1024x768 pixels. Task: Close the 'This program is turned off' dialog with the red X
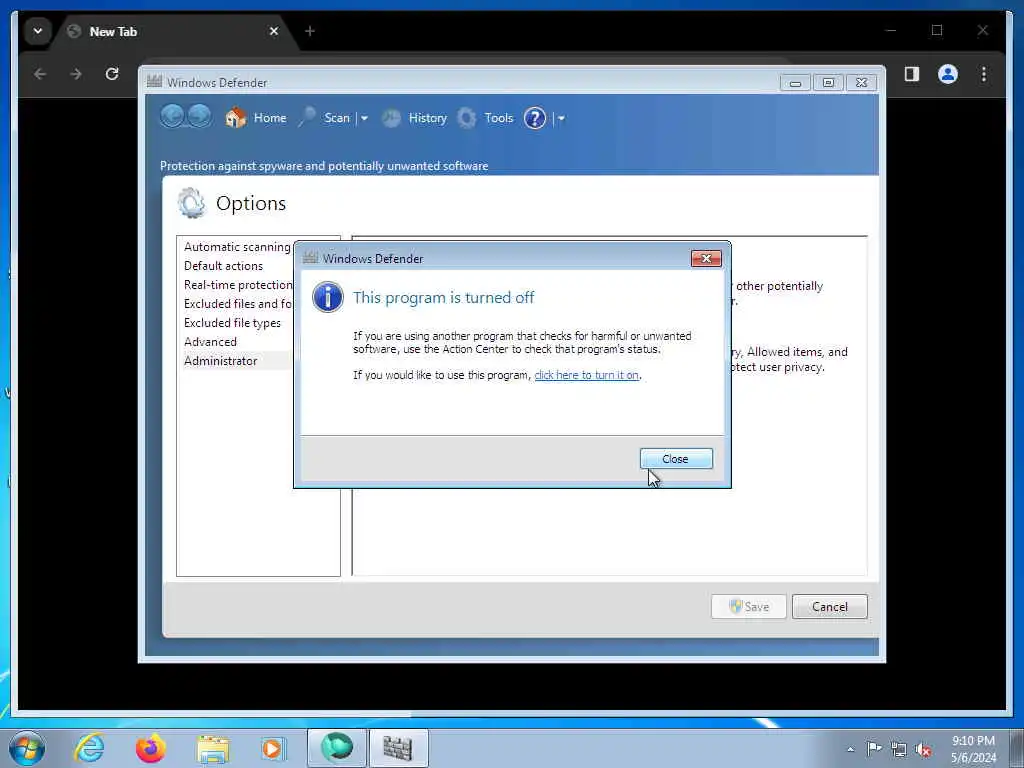[706, 259]
